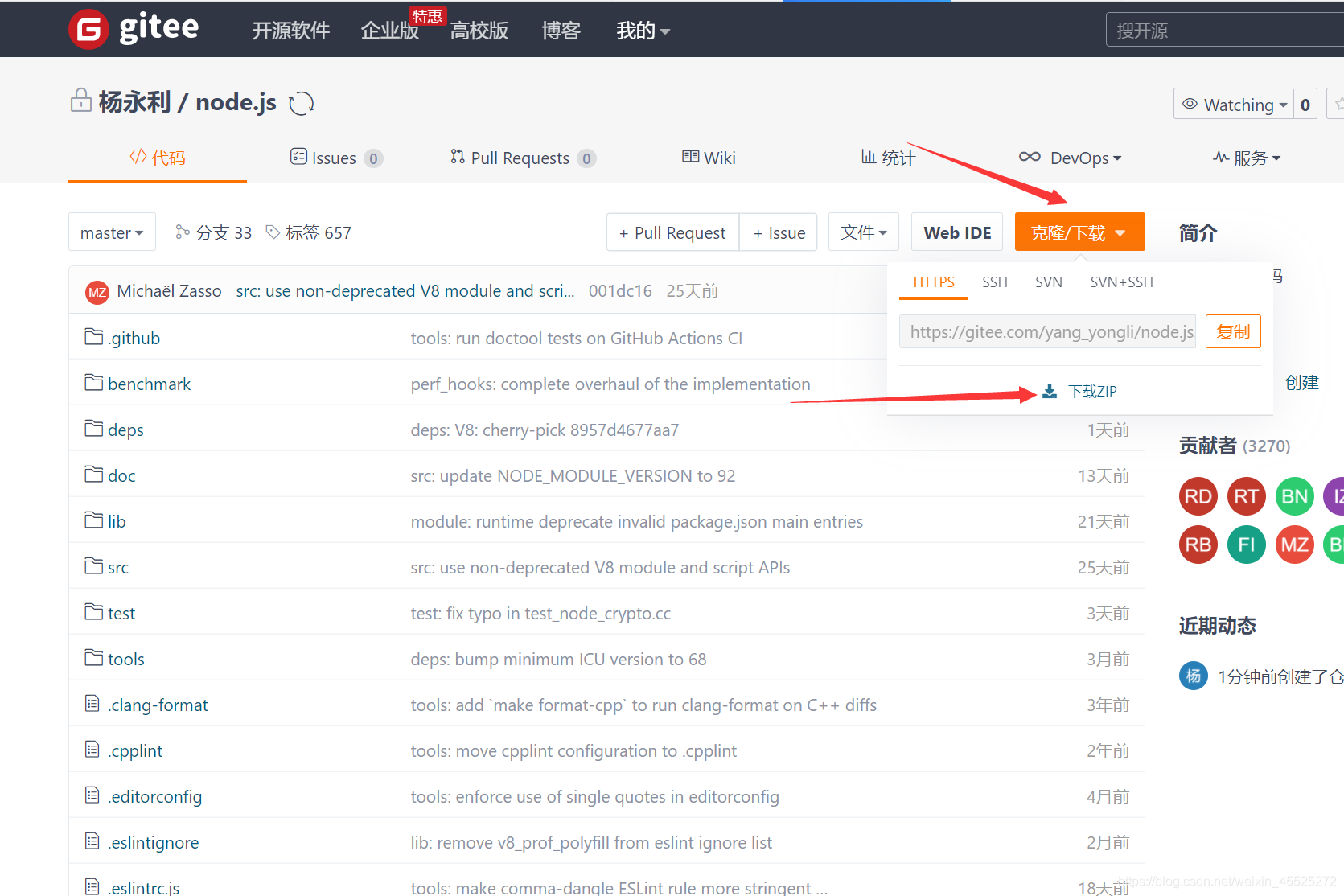Open the 高校版 nav link

(479, 31)
